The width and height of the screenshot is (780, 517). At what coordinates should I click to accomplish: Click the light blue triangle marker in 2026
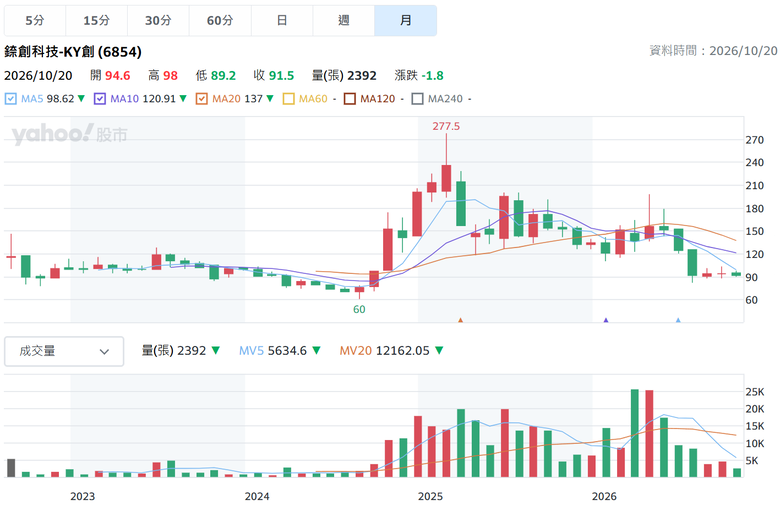point(678,320)
